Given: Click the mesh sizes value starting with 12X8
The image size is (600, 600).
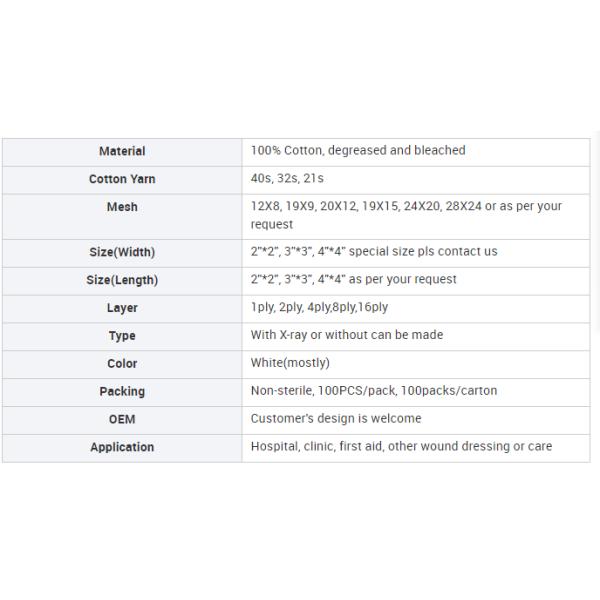Looking at the screenshot, I should [x=406, y=214].
